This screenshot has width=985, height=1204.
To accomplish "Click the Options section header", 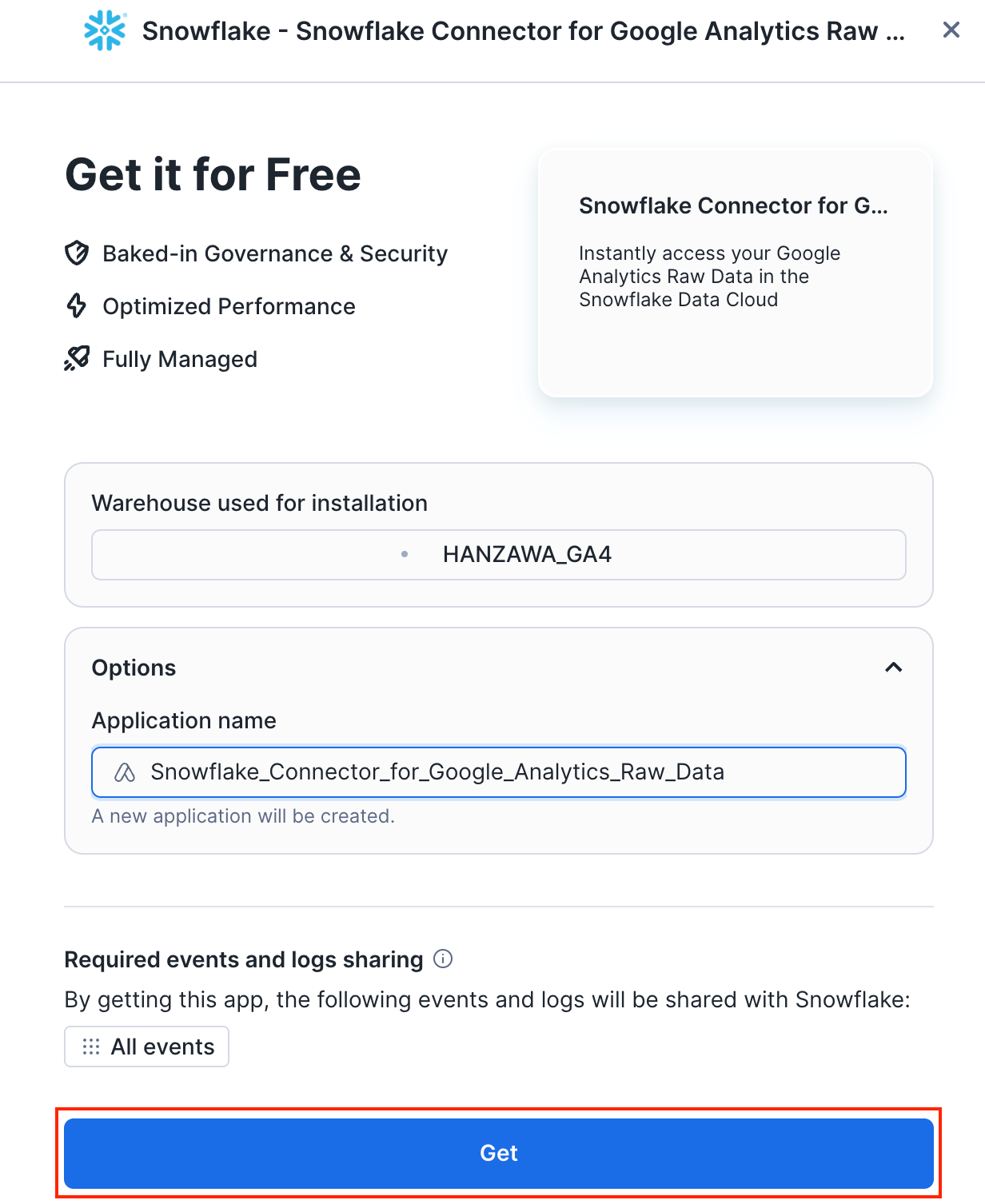I will pos(499,668).
